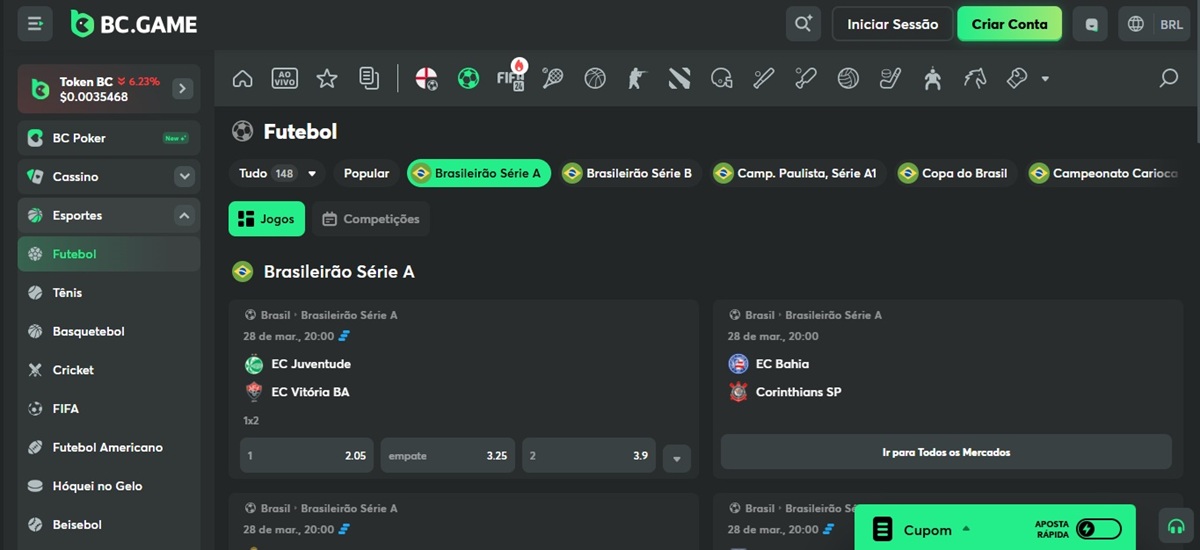Open Beisebol in the sidebar
The width and height of the screenshot is (1200, 550).
pos(109,524)
